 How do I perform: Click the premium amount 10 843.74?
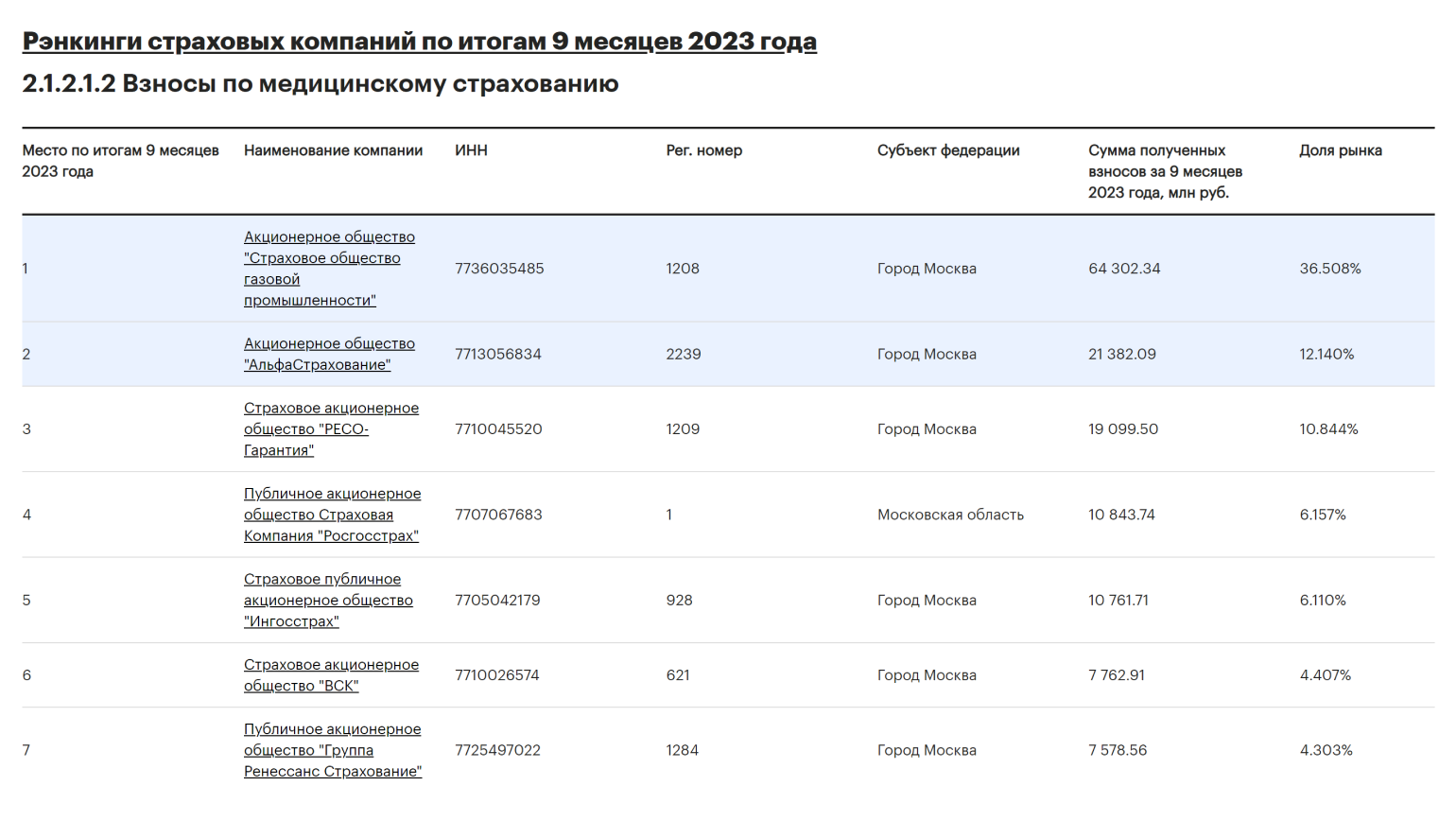coord(1121,515)
